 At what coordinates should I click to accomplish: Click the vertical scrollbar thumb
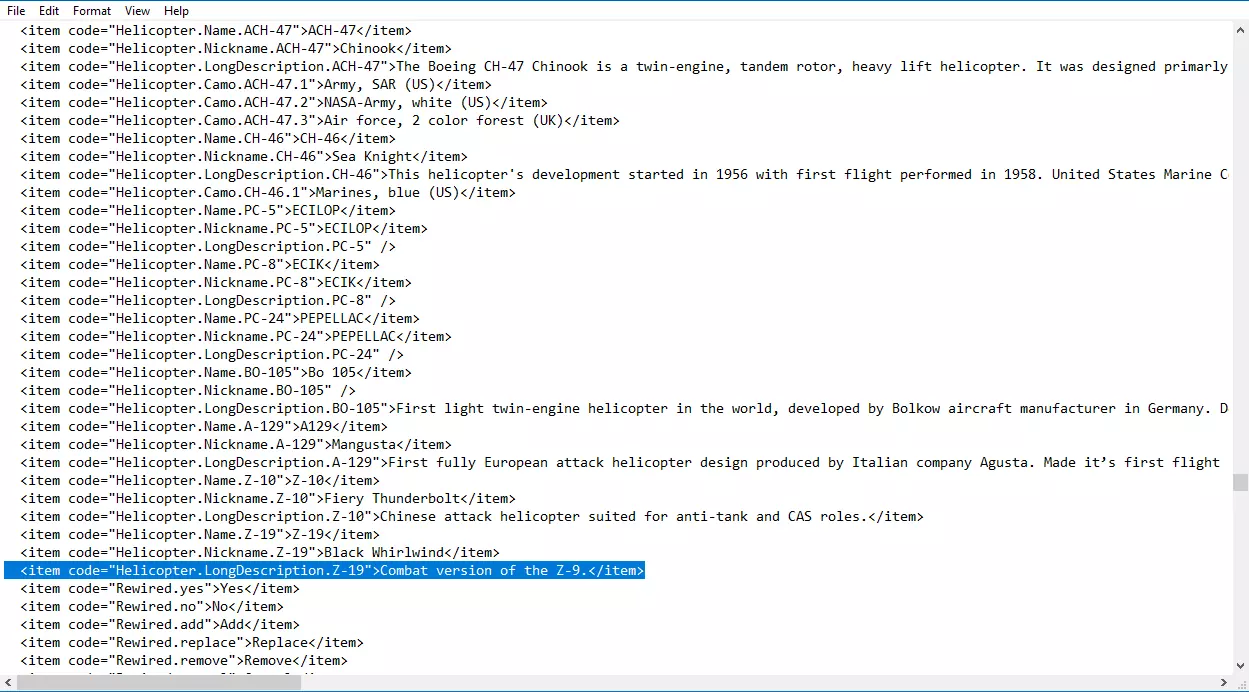tap(1240, 482)
